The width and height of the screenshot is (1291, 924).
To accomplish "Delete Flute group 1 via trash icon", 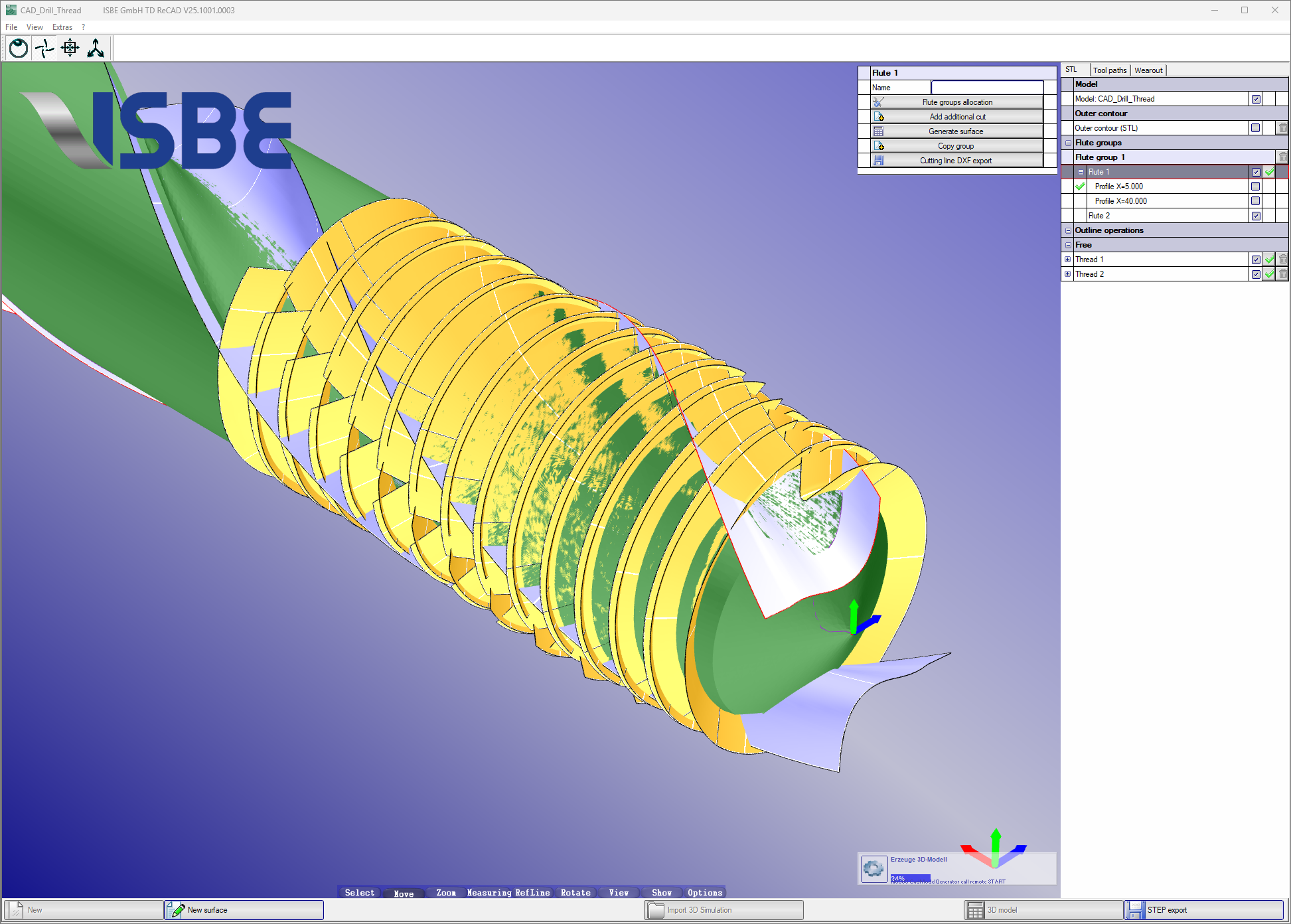I will point(1282,157).
